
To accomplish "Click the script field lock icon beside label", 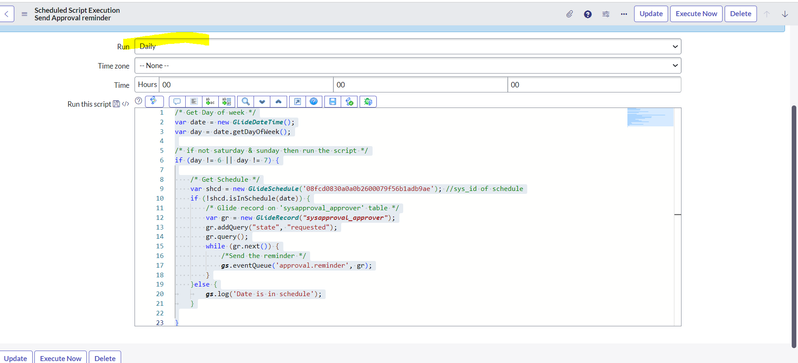I will [116, 104].
